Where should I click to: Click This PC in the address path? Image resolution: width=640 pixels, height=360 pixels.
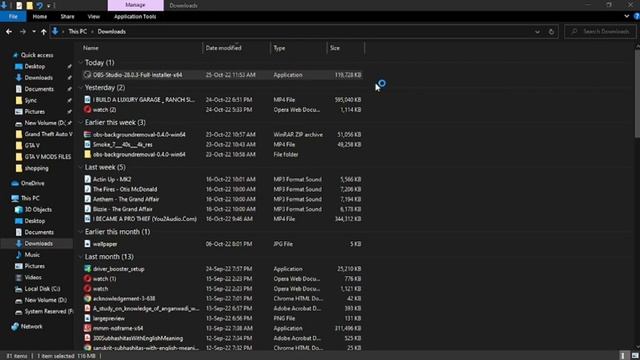point(78,31)
